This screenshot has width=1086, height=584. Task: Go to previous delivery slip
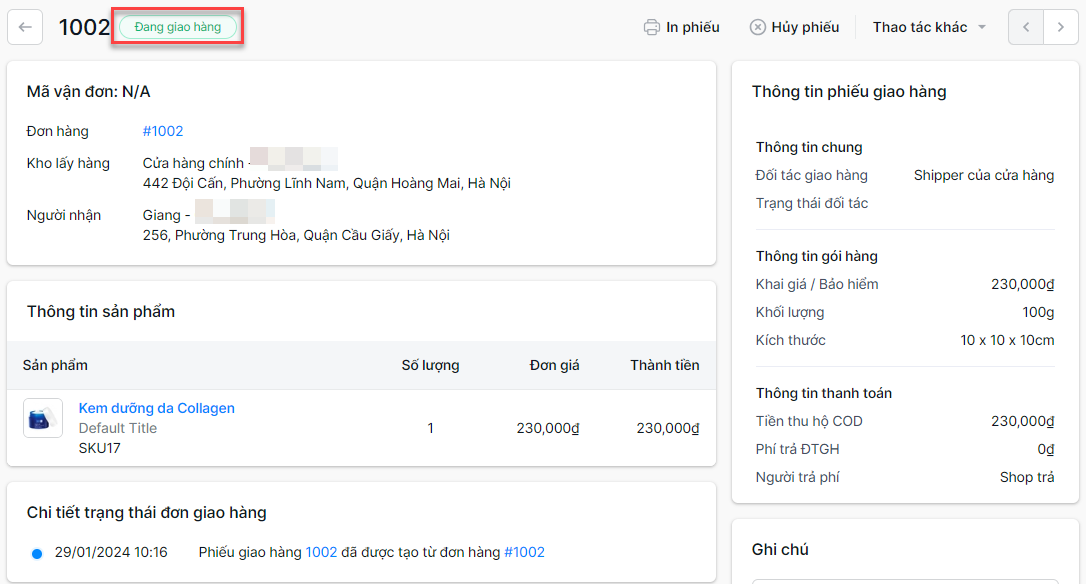coord(1026,27)
